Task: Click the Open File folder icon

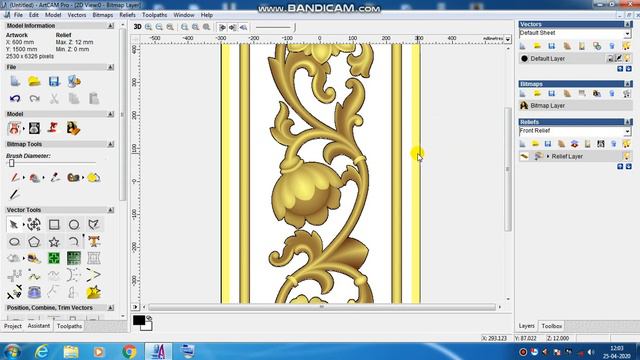Action: [x=35, y=81]
